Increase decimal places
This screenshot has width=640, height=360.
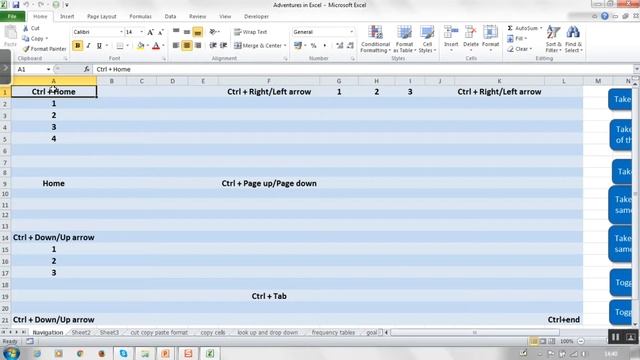(x=340, y=46)
